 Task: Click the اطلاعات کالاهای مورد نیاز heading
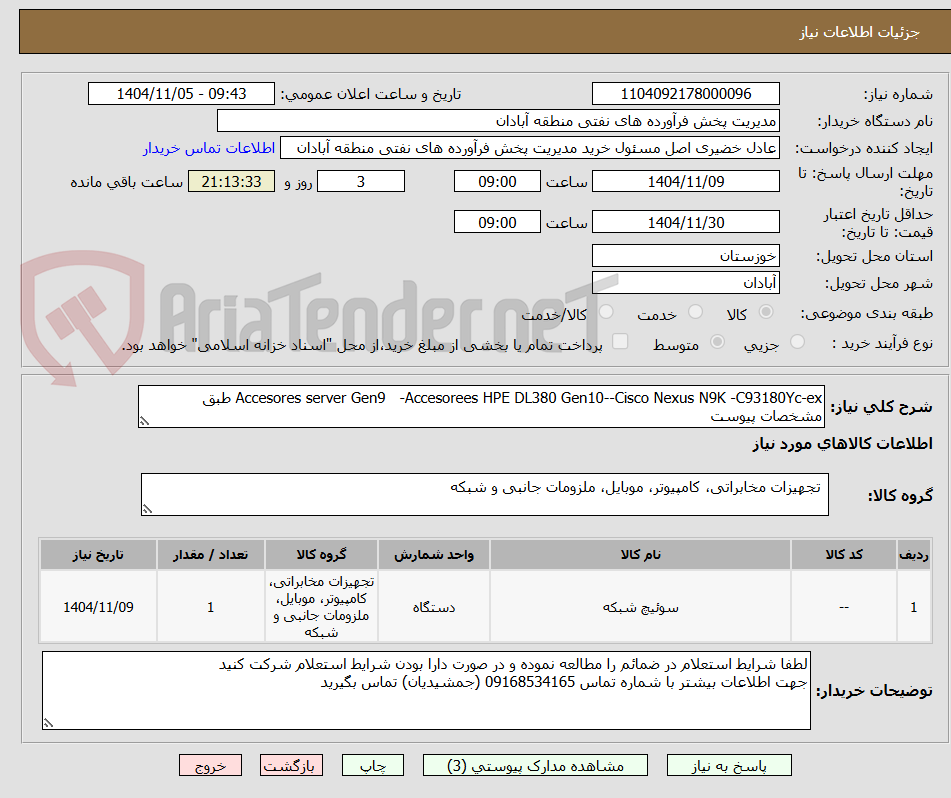pos(842,444)
